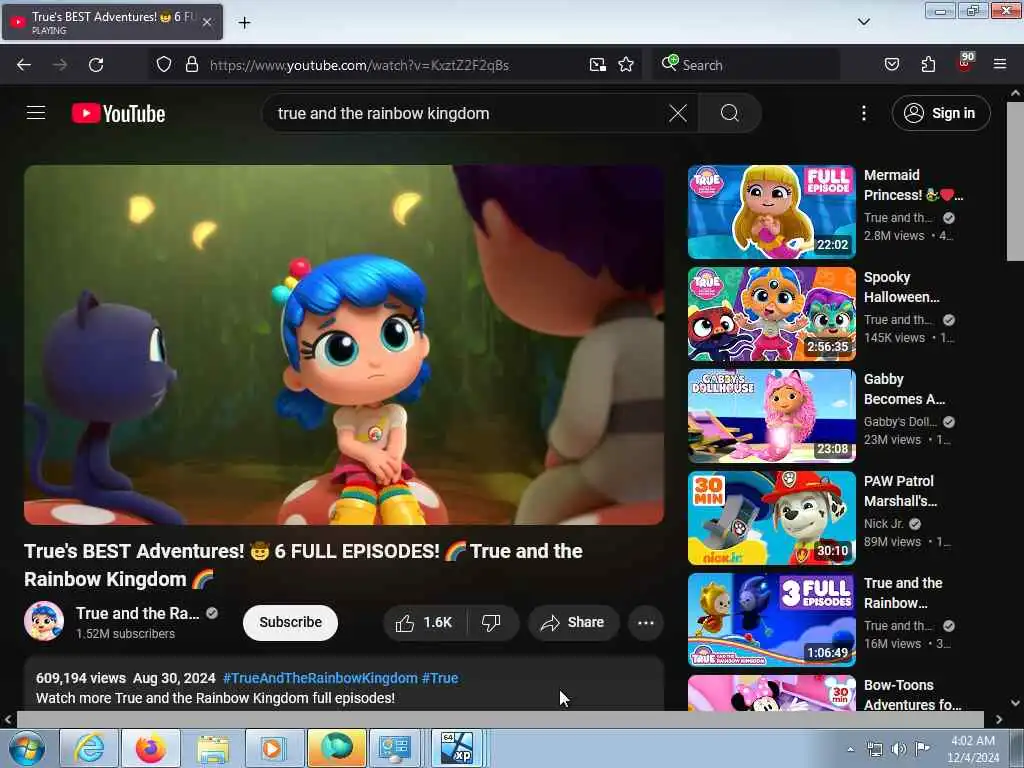
Task: Click the Mermaid Princess video title
Action: tap(913, 185)
